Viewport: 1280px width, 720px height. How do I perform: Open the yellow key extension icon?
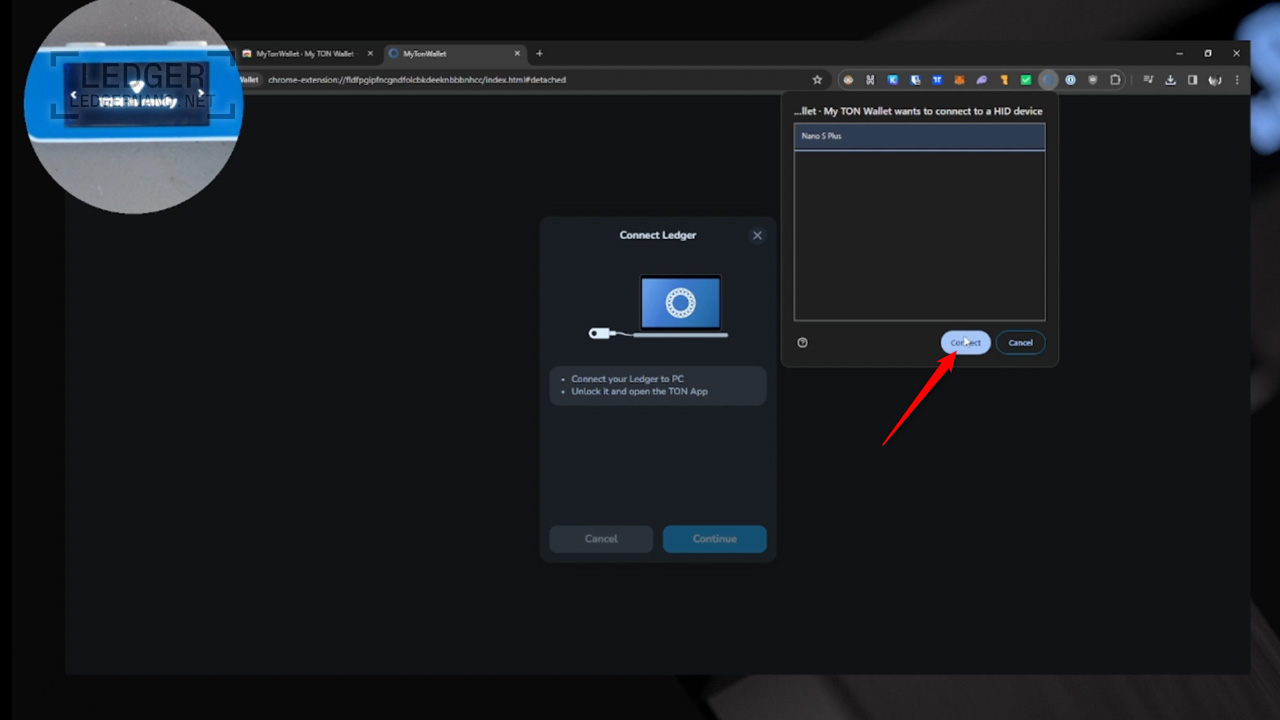coord(1004,80)
